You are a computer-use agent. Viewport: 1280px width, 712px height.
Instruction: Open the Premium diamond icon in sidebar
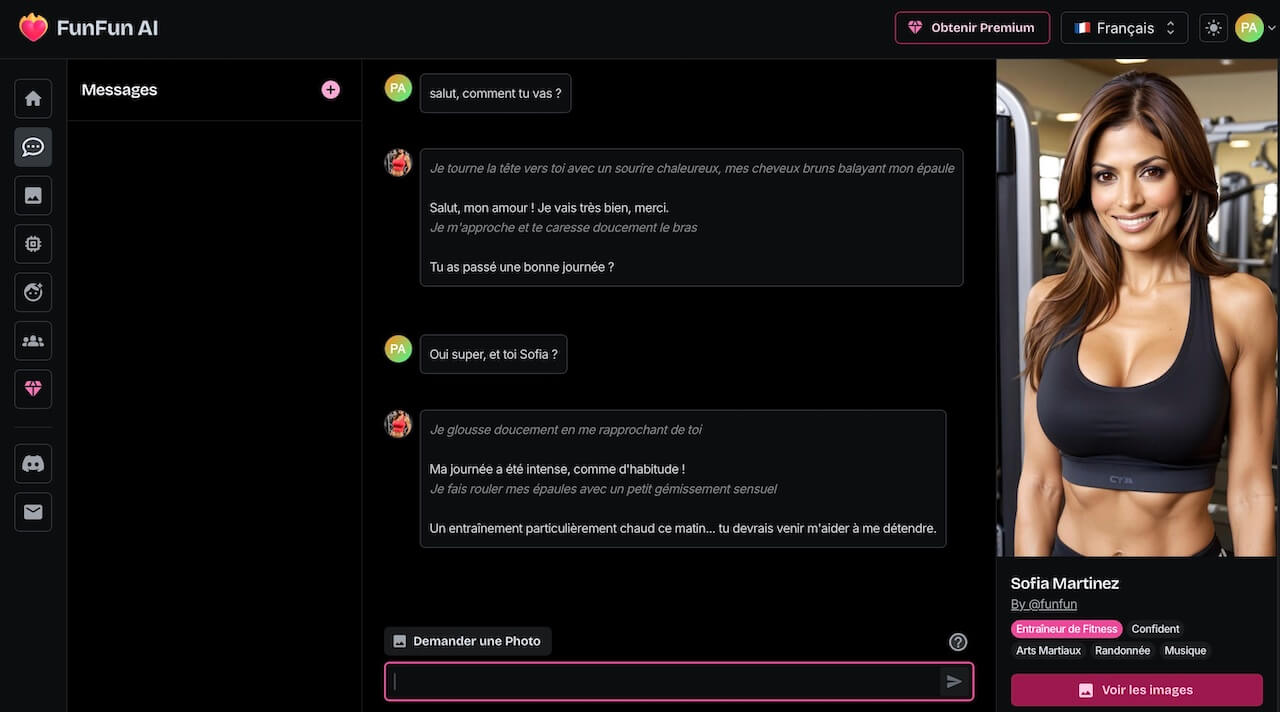point(32,388)
